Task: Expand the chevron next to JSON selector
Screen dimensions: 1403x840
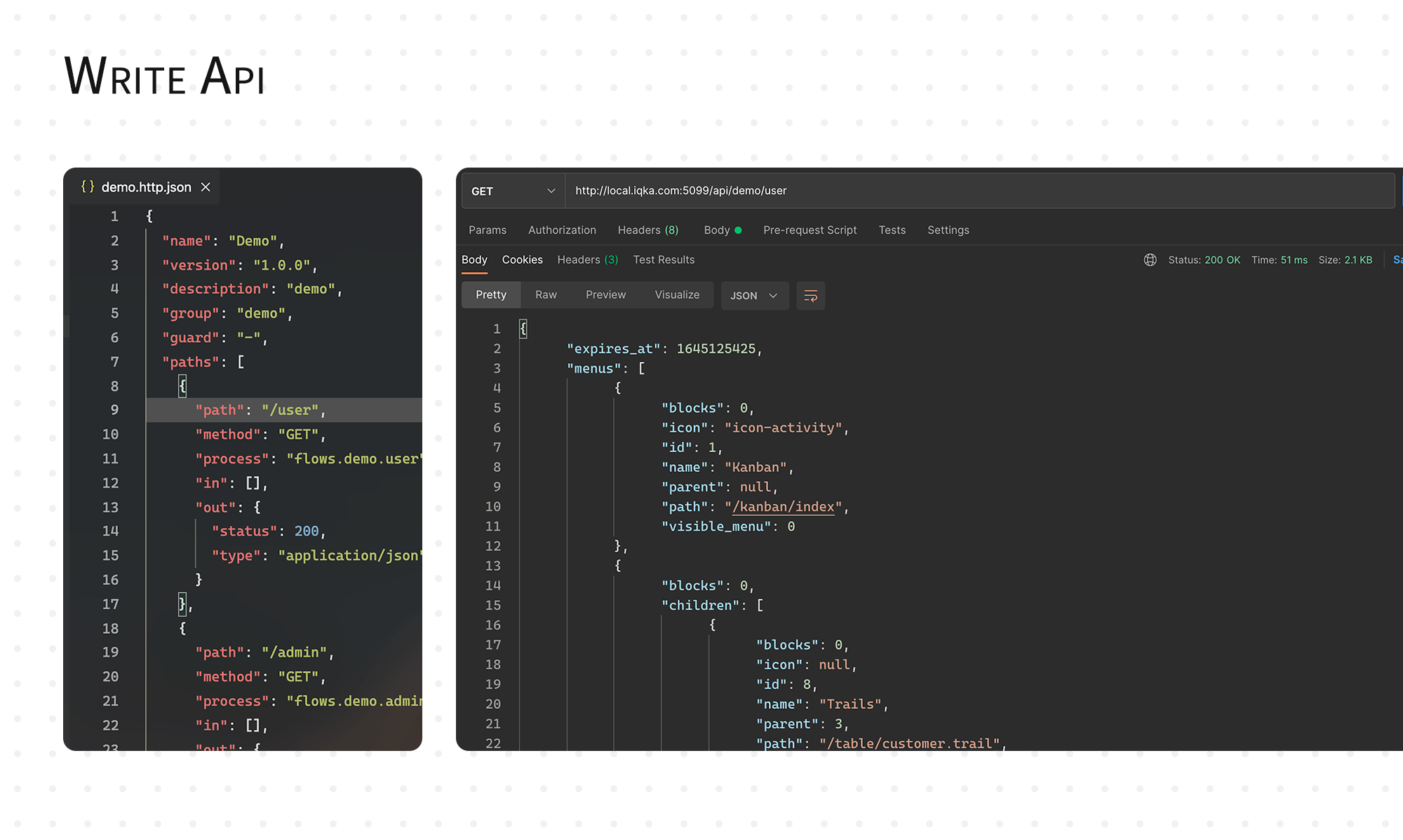Action: [773, 295]
